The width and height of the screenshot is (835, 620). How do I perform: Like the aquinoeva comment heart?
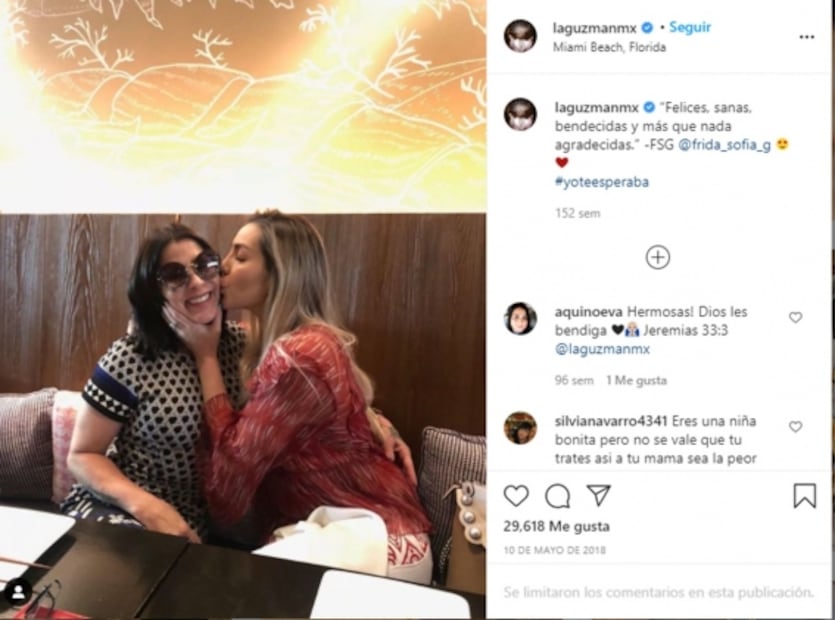tap(796, 317)
